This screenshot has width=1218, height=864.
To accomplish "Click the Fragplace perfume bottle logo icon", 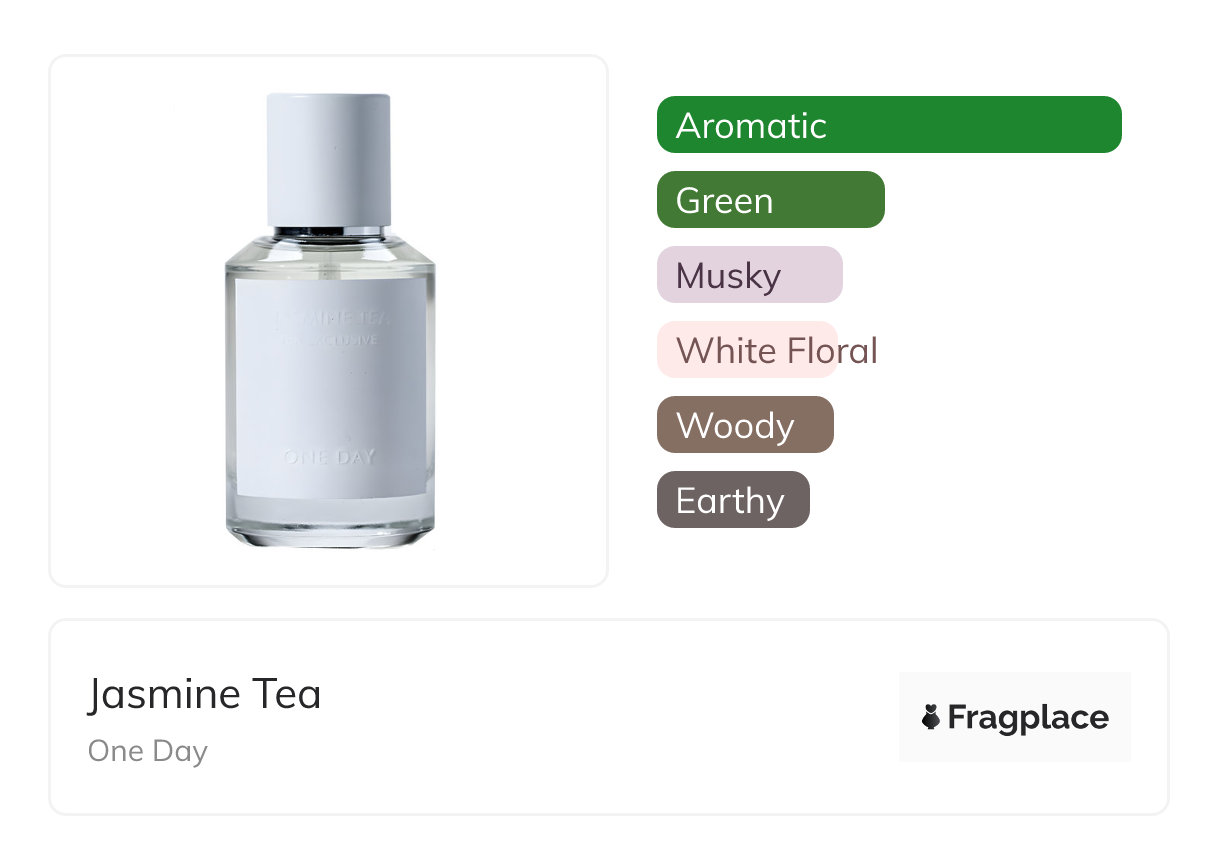I will pyautogui.click(x=931, y=717).
